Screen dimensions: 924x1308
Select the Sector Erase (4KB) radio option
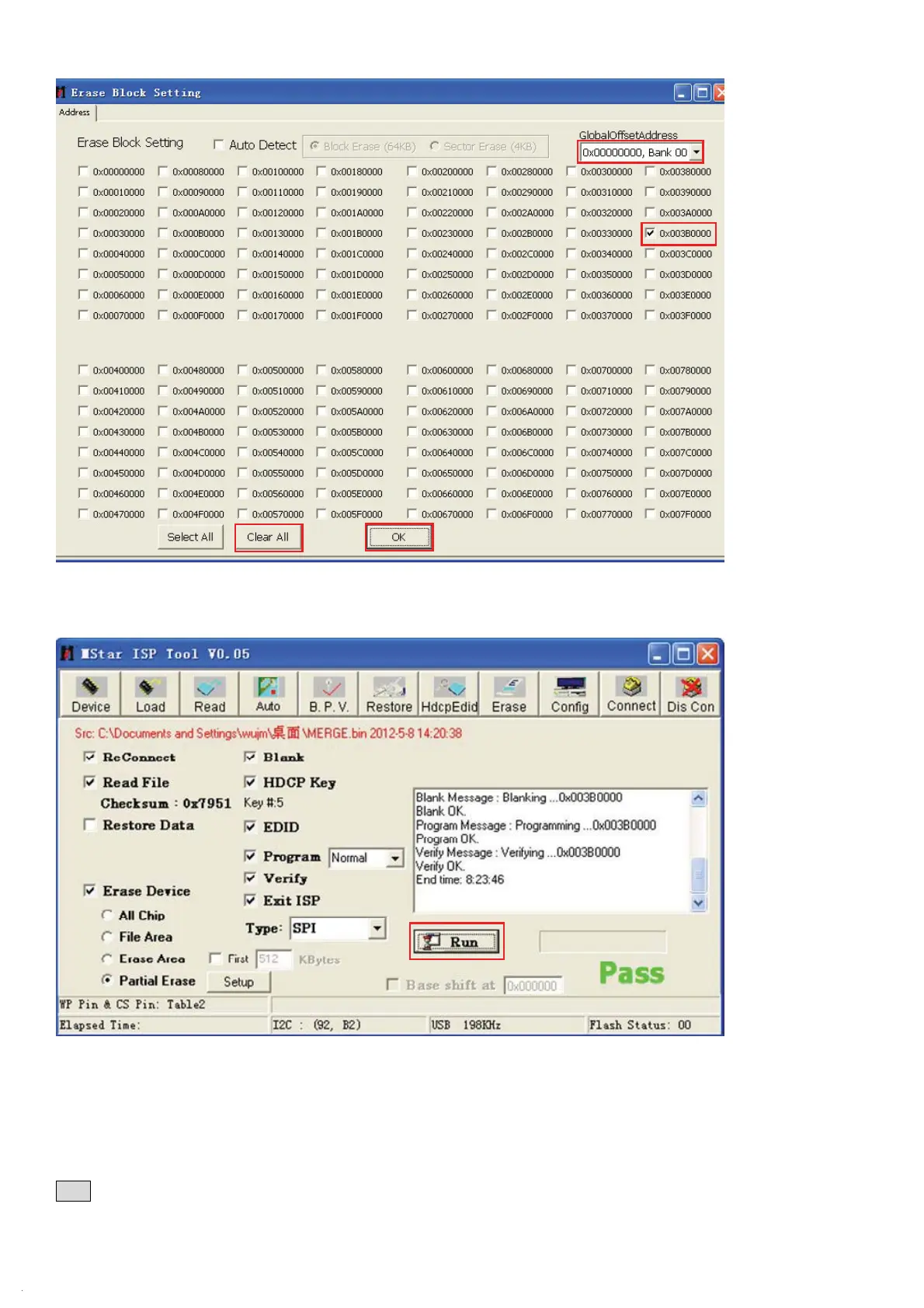(435, 146)
